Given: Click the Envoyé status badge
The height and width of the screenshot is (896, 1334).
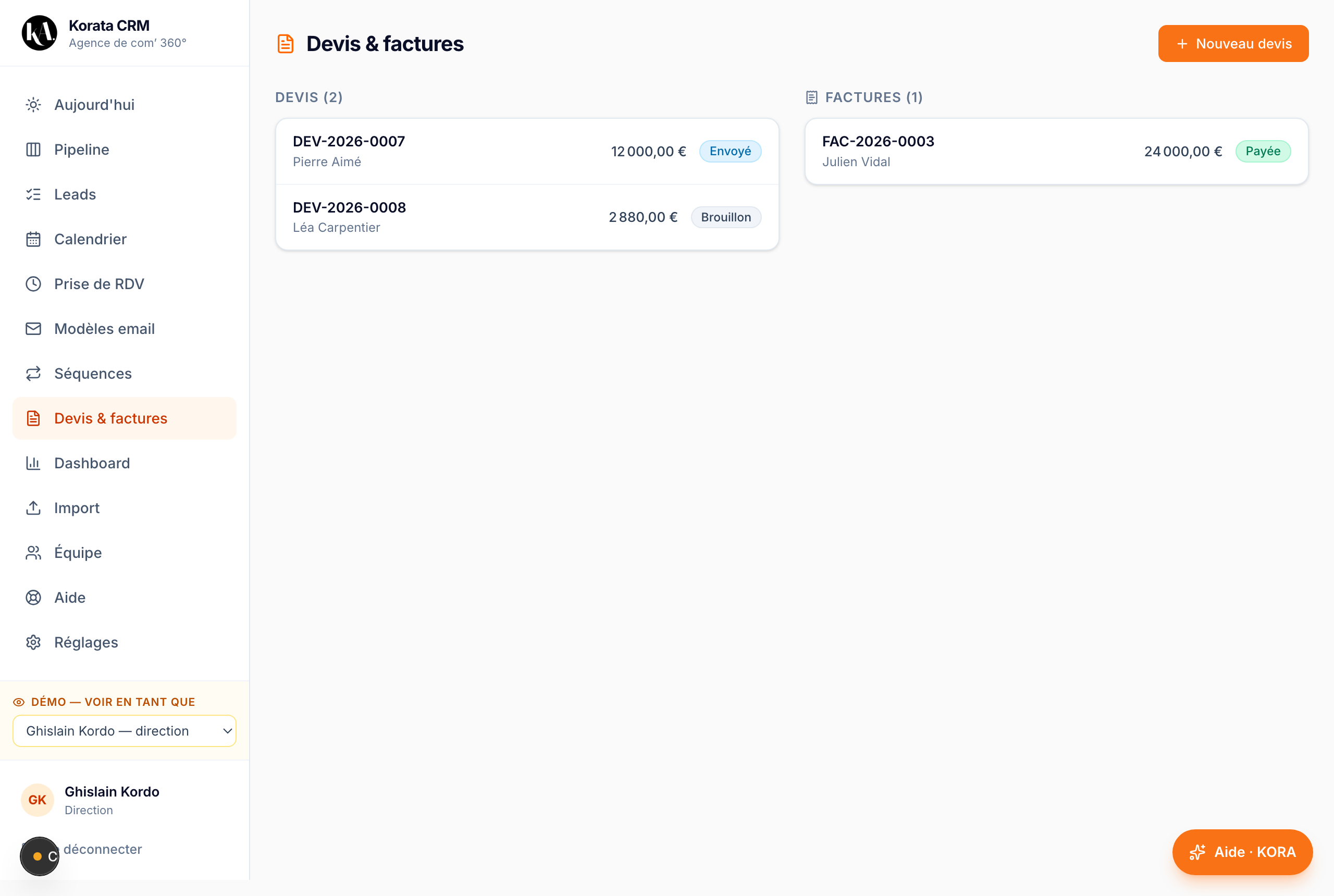Looking at the screenshot, I should [x=730, y=152].
